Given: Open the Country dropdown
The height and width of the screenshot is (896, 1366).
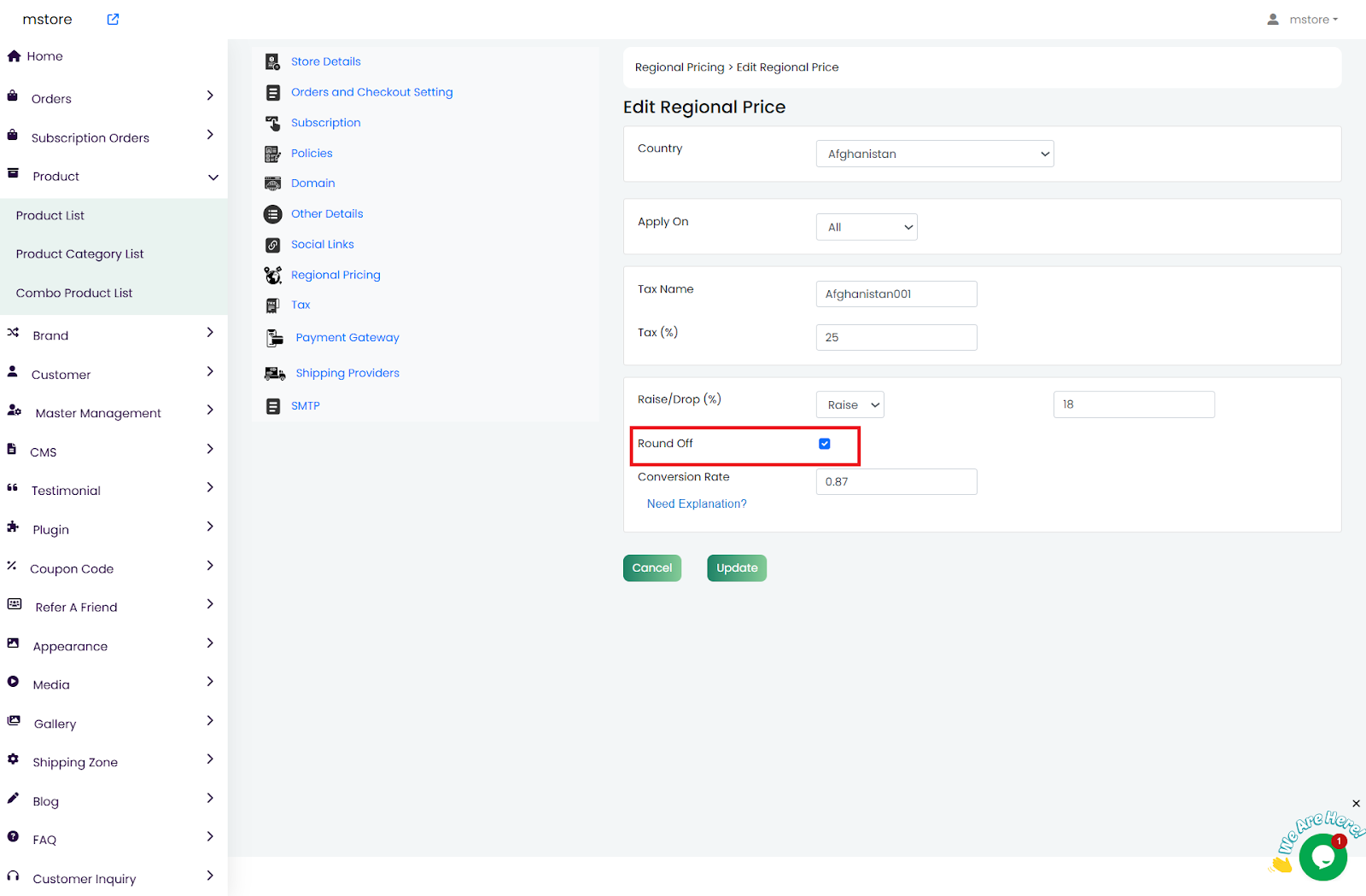Looking at the screenshot, I should (934, 154).
